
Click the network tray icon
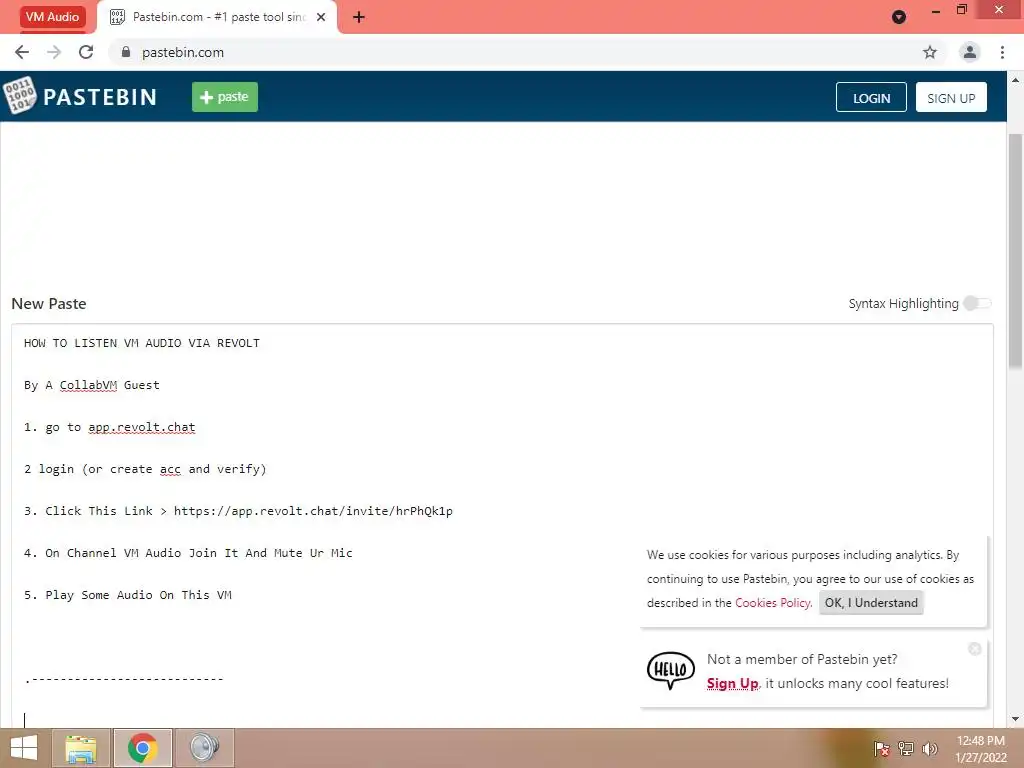point(906,749)
